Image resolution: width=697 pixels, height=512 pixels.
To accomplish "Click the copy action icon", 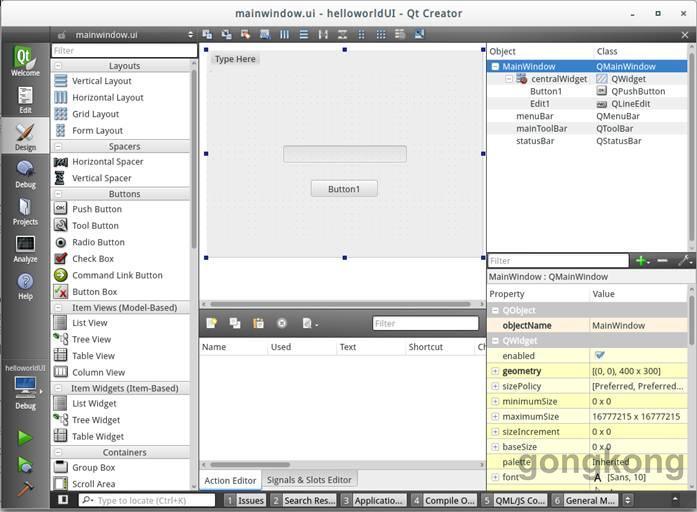I will click(235, 323).
